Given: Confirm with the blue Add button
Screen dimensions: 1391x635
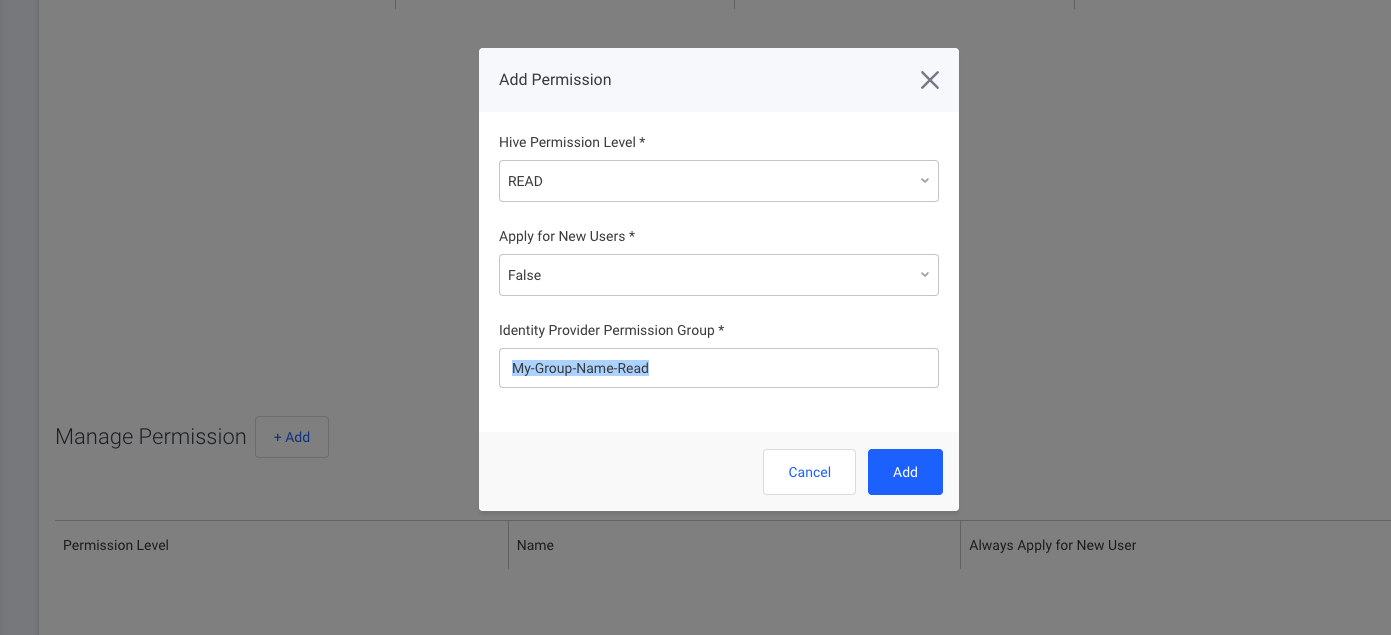Looking at the screenshot, I should [x=905, y=472].
